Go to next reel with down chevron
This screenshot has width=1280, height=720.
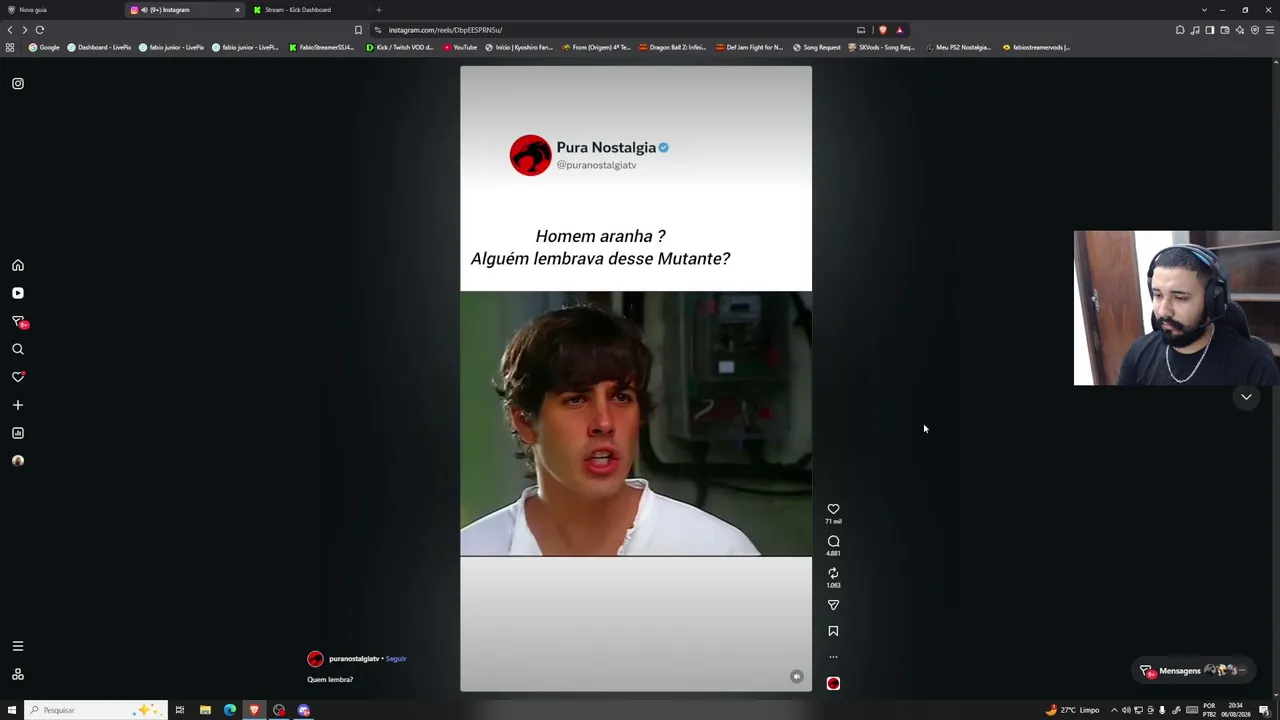tap(1246, 397)
